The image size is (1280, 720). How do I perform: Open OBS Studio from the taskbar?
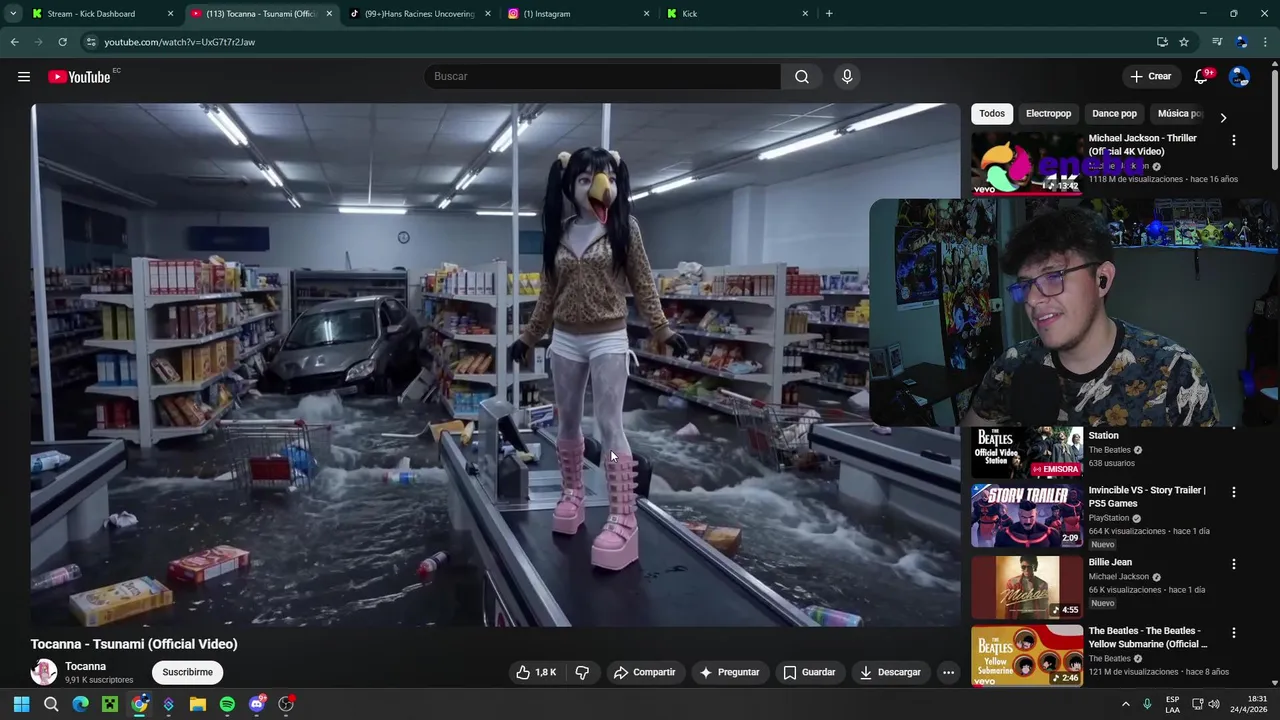[286, 704]
